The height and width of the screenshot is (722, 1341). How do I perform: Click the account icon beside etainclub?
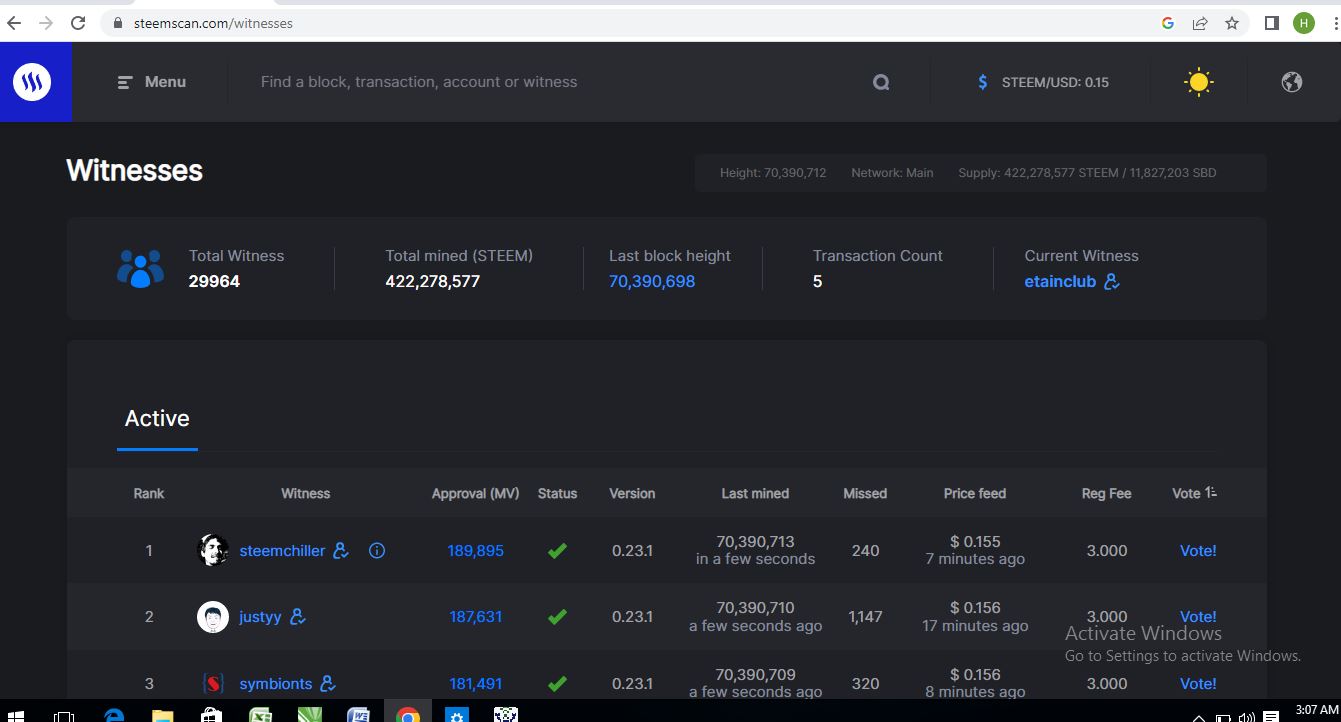tap(1111, 281)
